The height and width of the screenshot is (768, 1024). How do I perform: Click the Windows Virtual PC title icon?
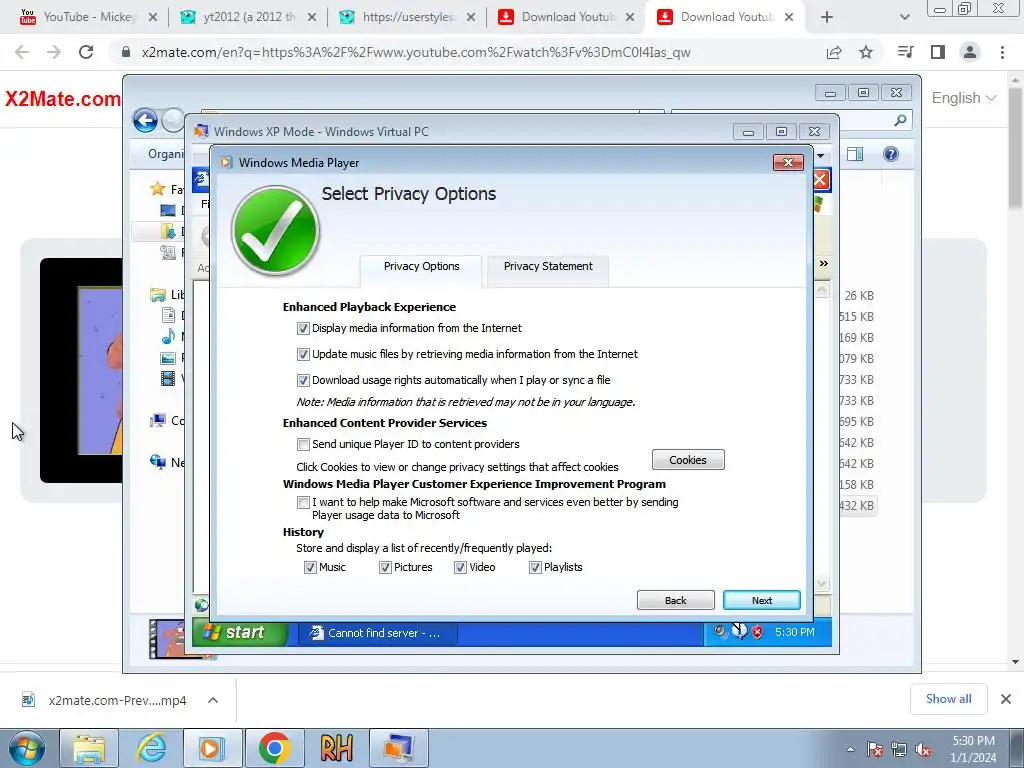click(x=201, y=131)
